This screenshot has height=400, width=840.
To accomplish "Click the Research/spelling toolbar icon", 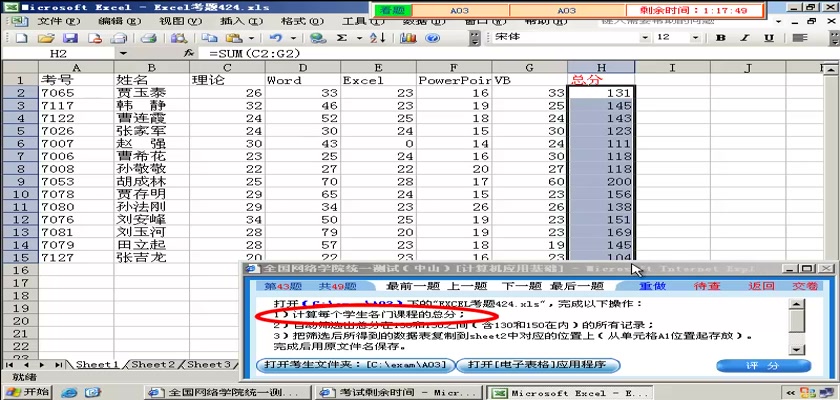I will 179,38.
